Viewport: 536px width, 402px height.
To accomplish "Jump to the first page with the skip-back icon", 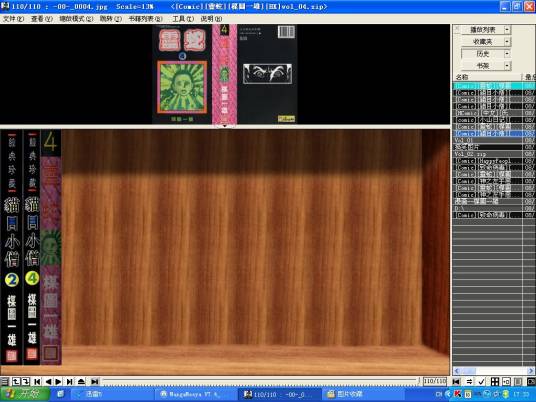I will (37, 381).
